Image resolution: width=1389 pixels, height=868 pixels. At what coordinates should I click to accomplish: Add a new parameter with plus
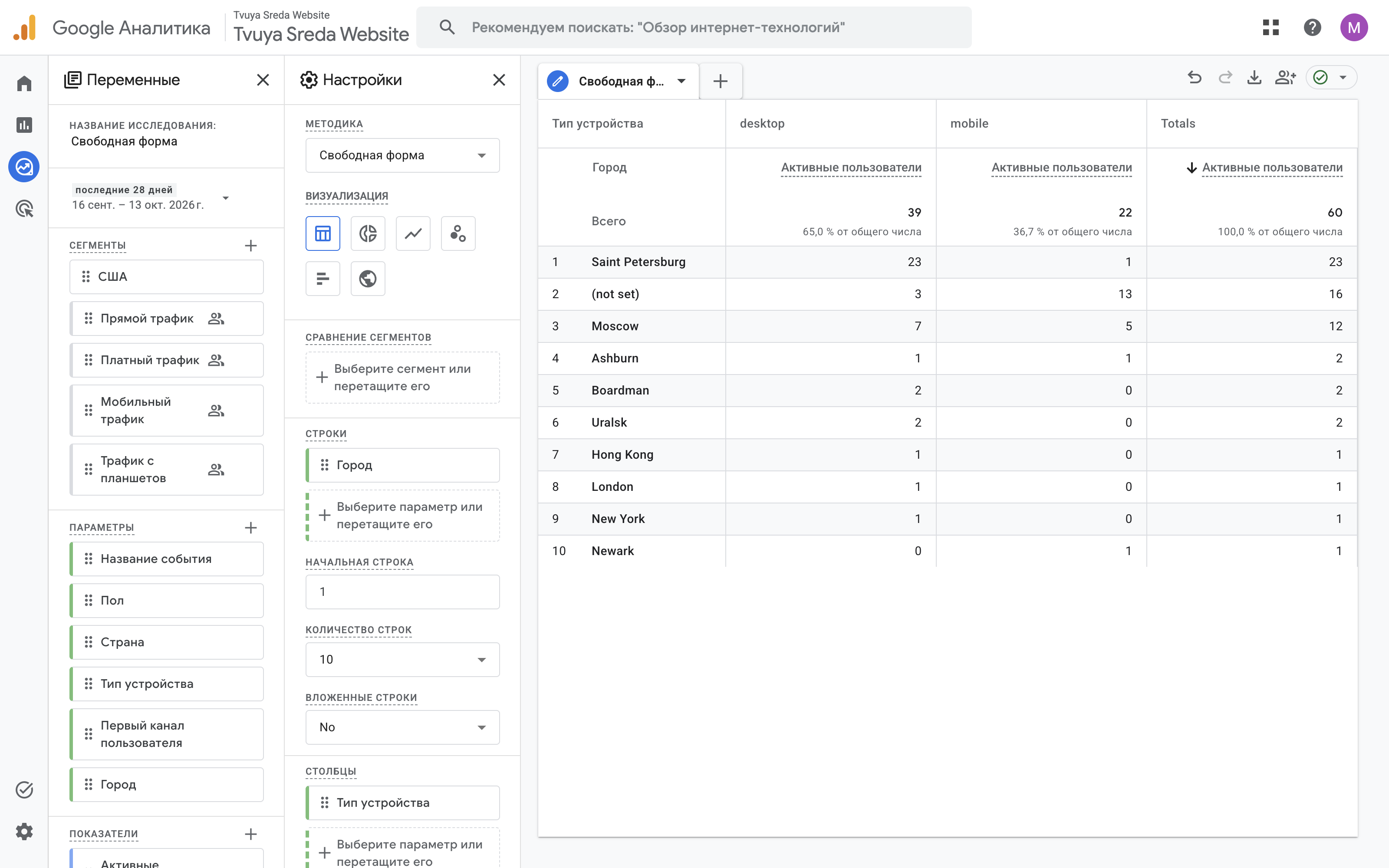251,528
